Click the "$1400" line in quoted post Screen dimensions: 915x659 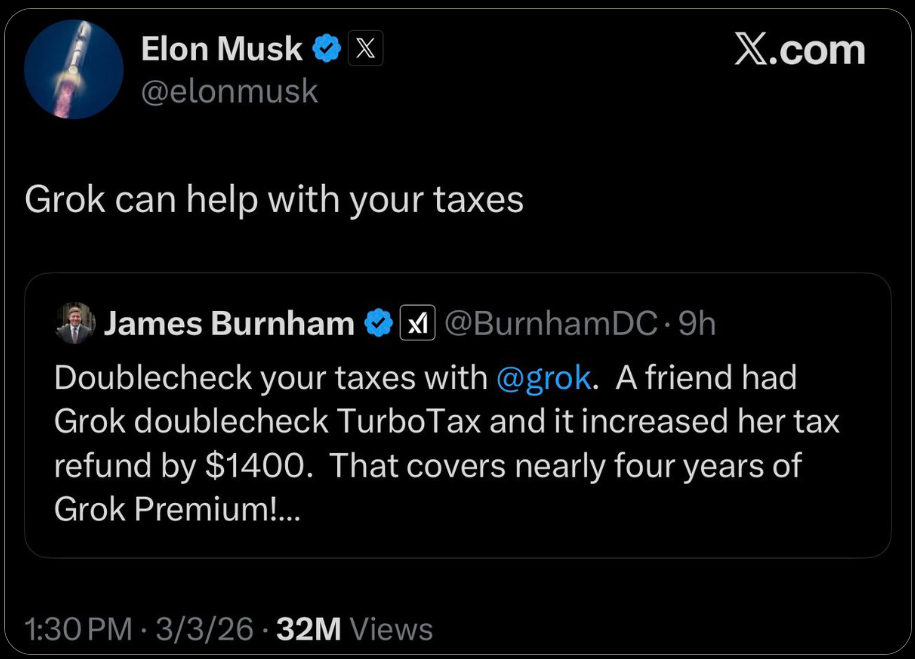coord(427,465)
